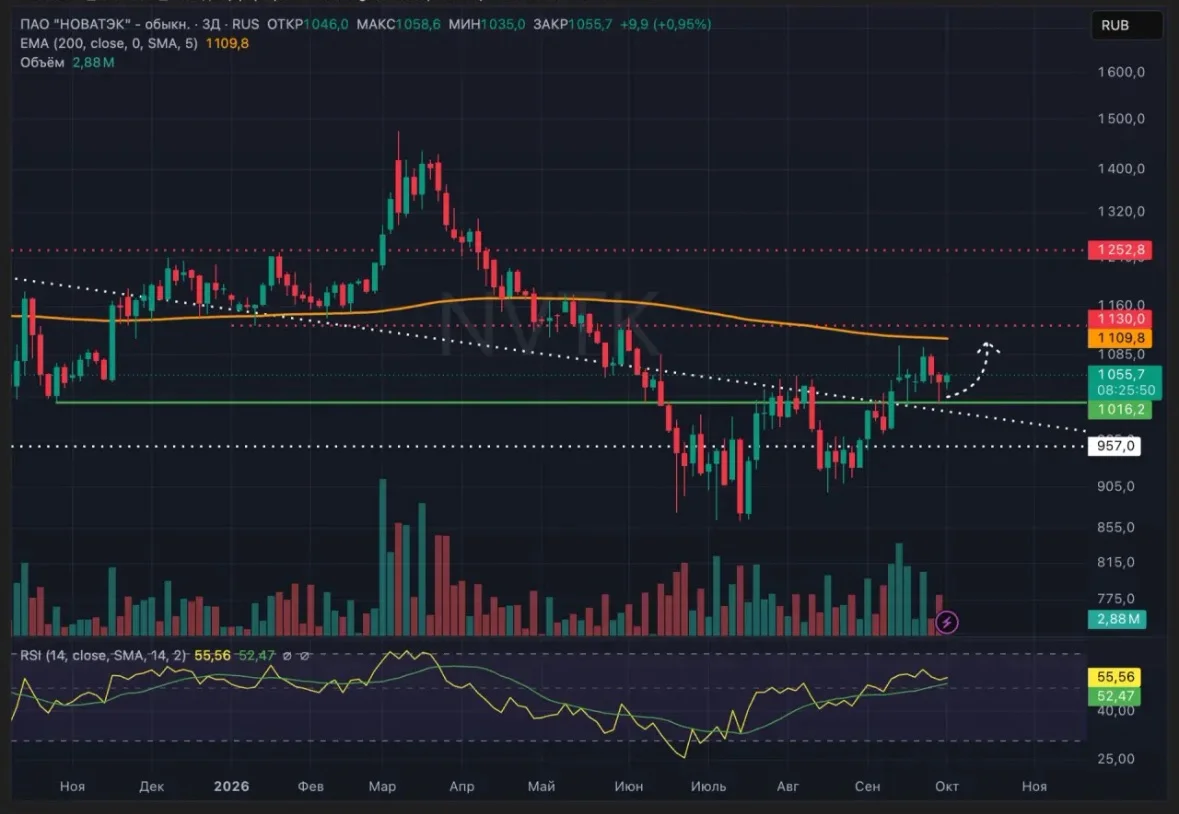Image resolution: width=1179 pixels, height=814 pixels.
Task: Click the 905,0 price scale tick
Action: coord(1116,486)
